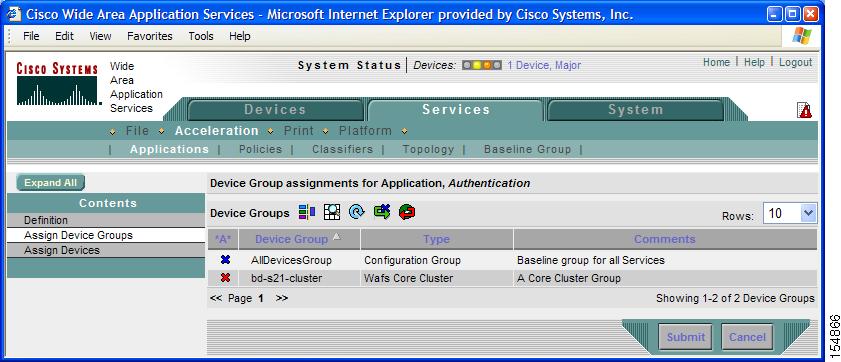Click the blue refresh icon in the toolbar
Image resolution: width=841 pixels, height=362 pixels.
(x=357, y=212)
